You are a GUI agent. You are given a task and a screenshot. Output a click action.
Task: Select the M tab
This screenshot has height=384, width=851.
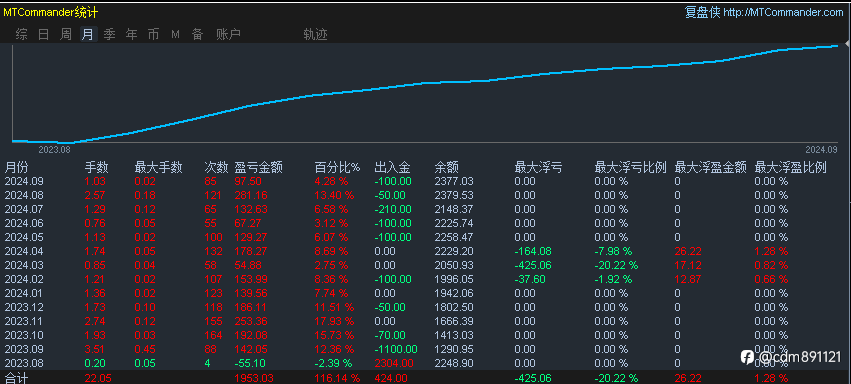coord(175,35)
